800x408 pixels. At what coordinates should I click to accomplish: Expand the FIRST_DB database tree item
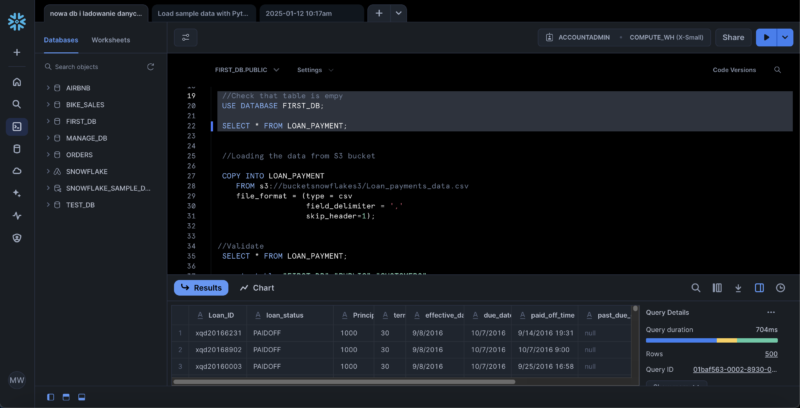point(47,121)
